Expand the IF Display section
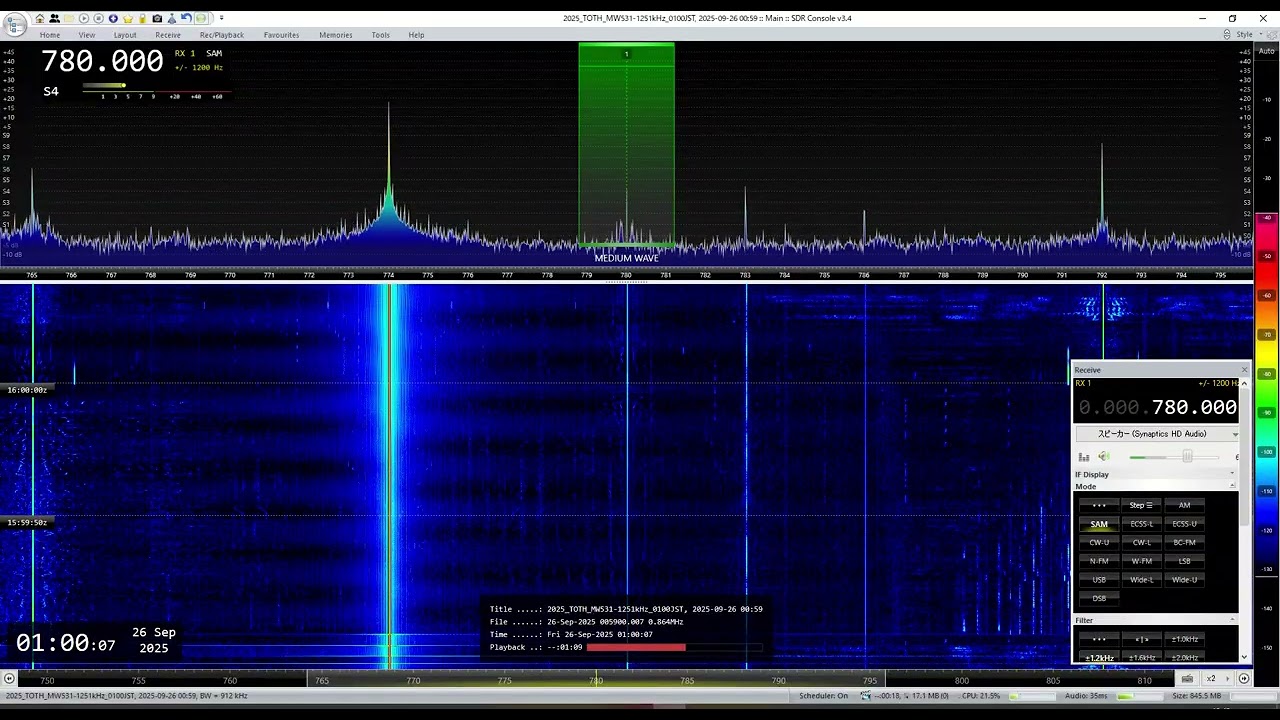The height and width of the screenshot is (720, 1280). 1232,474
